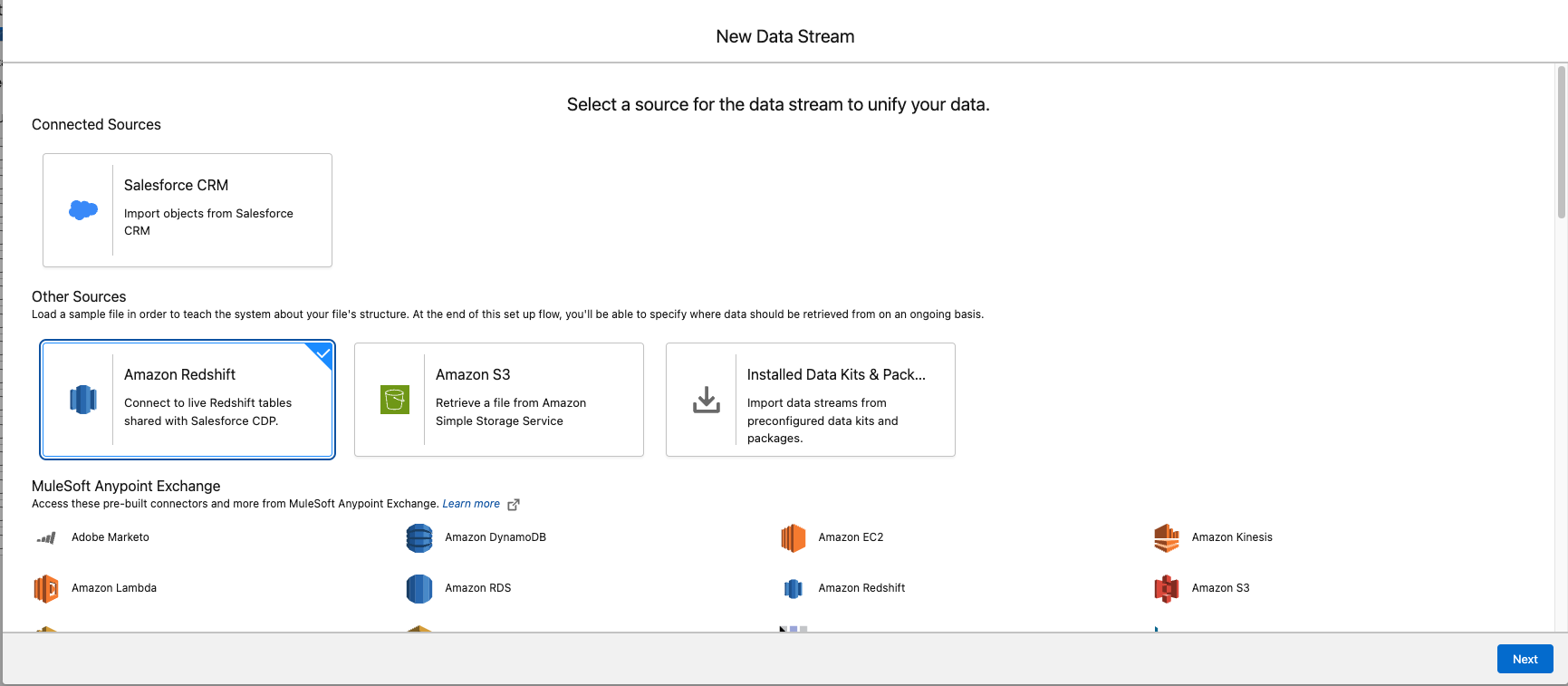Viewport: 1568px width, 686px height.
Task: Select the Salesforce CRM source card
Action: (188, 210)
